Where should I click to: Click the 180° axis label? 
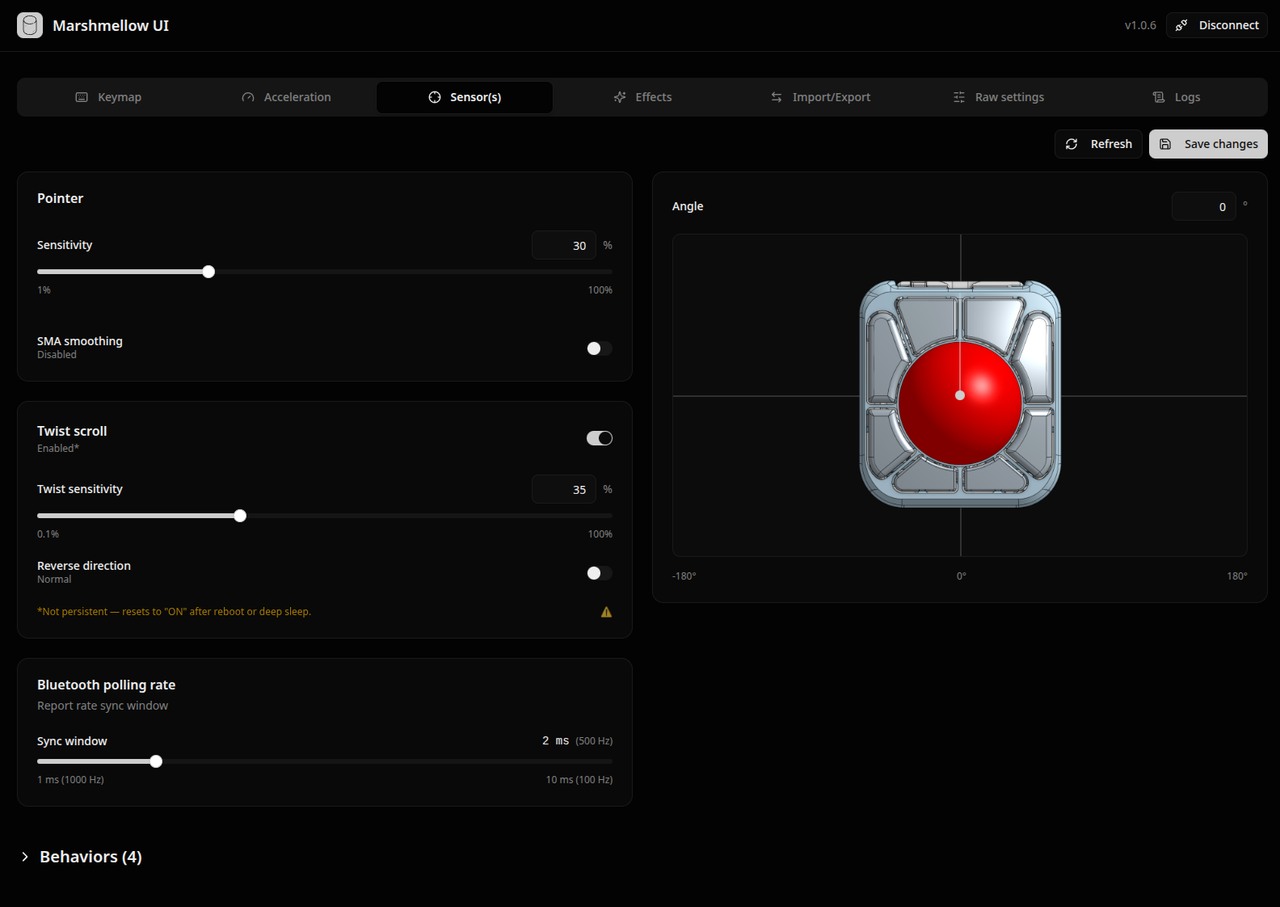(x=1237, y=576)
